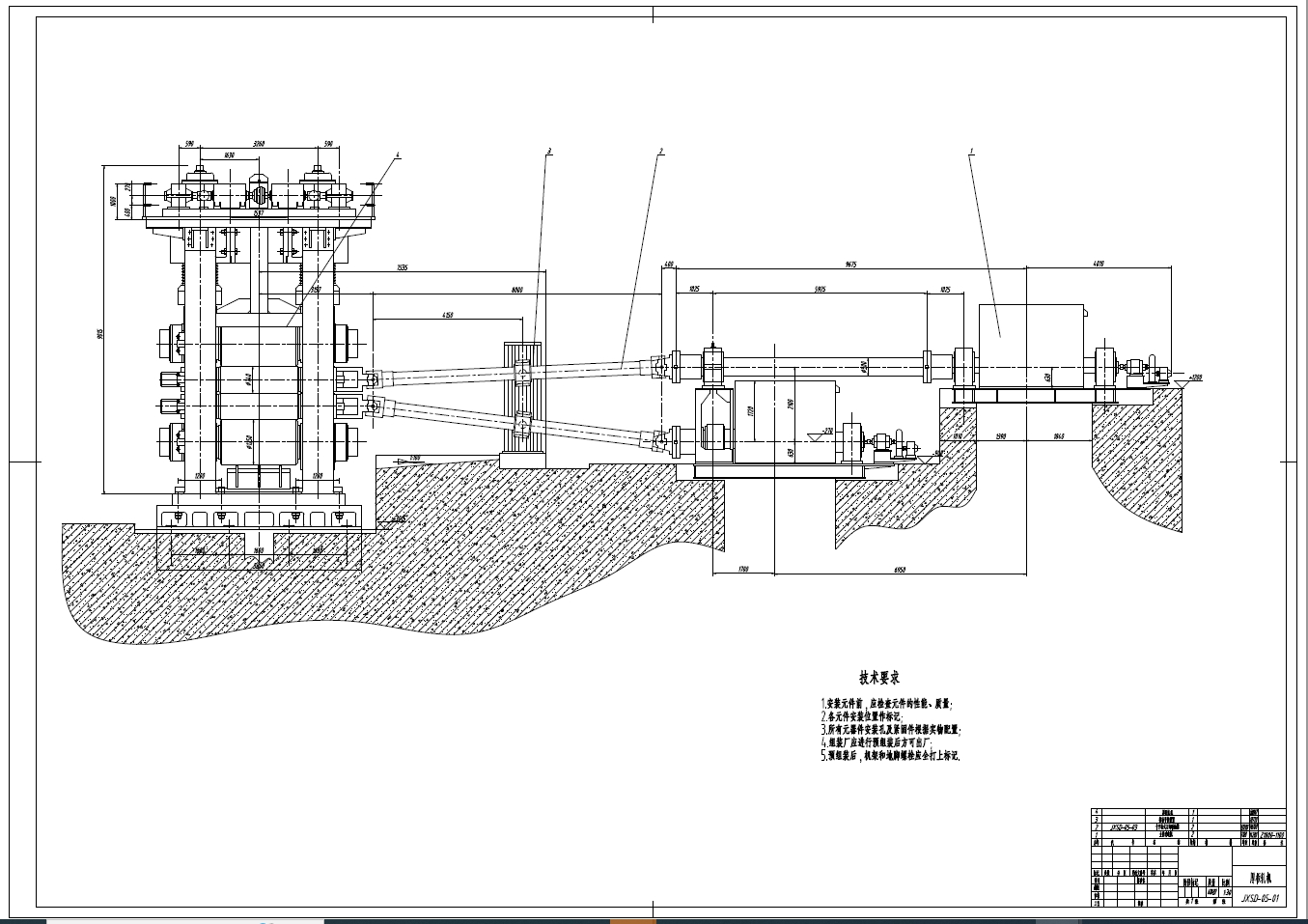Screen dimensions: 1308x924
Task: Select part callout number 2 for the spindle
Action: pyautogui.click(x=660, y=151)
